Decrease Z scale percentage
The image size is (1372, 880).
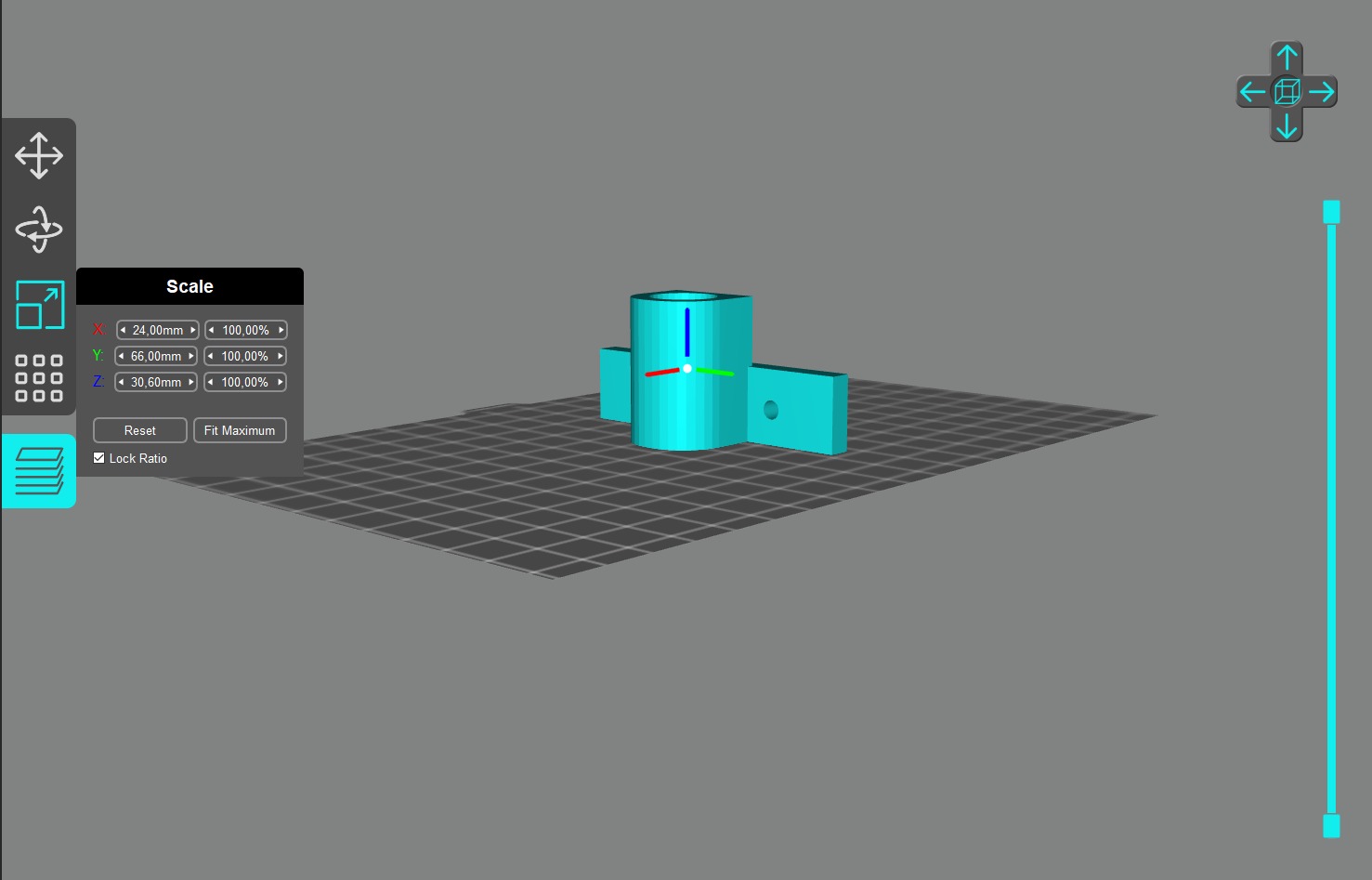point(210,382)
